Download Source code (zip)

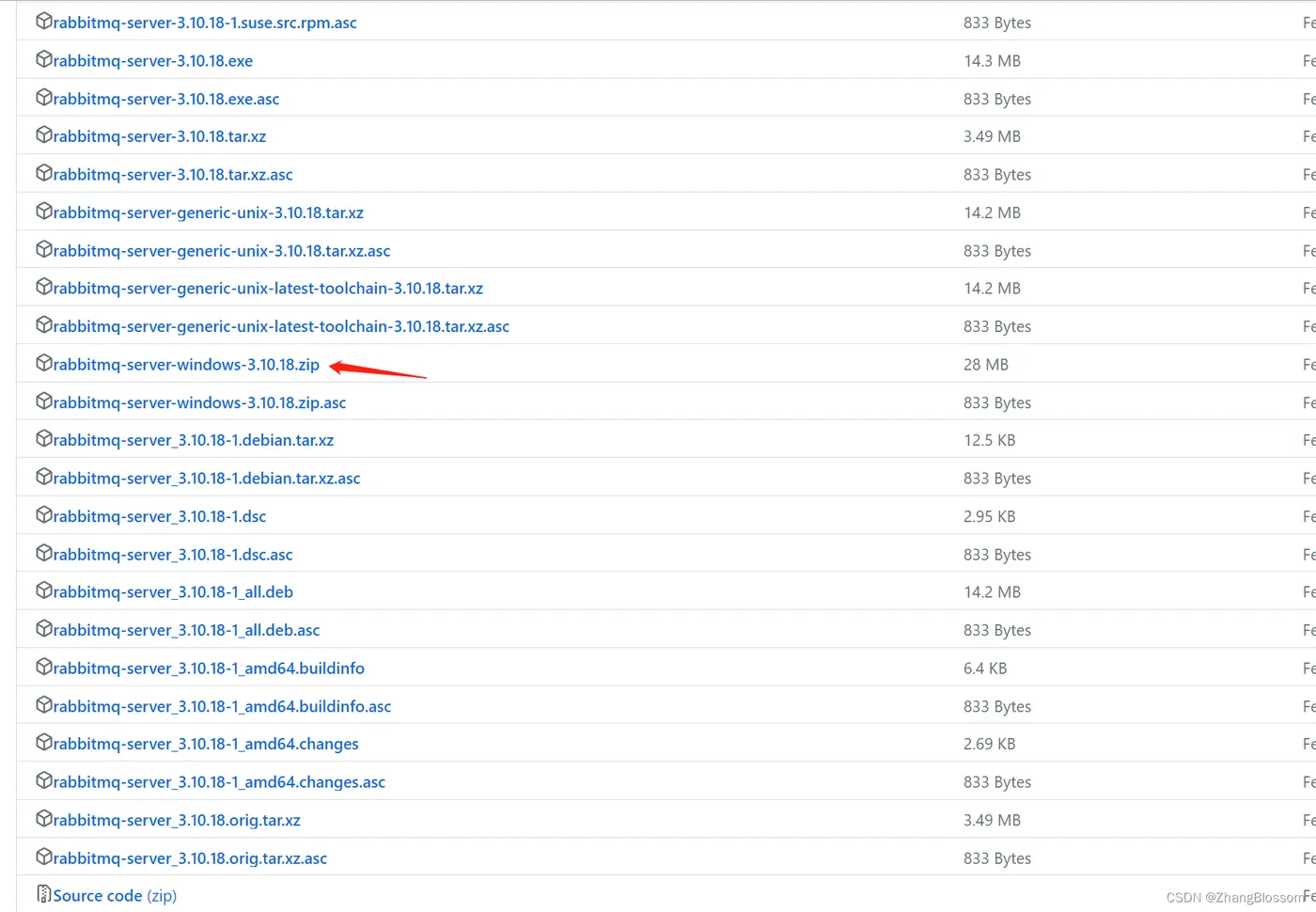(115, 896)
